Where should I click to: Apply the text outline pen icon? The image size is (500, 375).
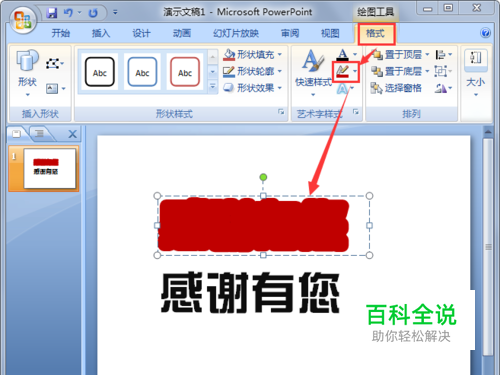click(x=342, y=71)
